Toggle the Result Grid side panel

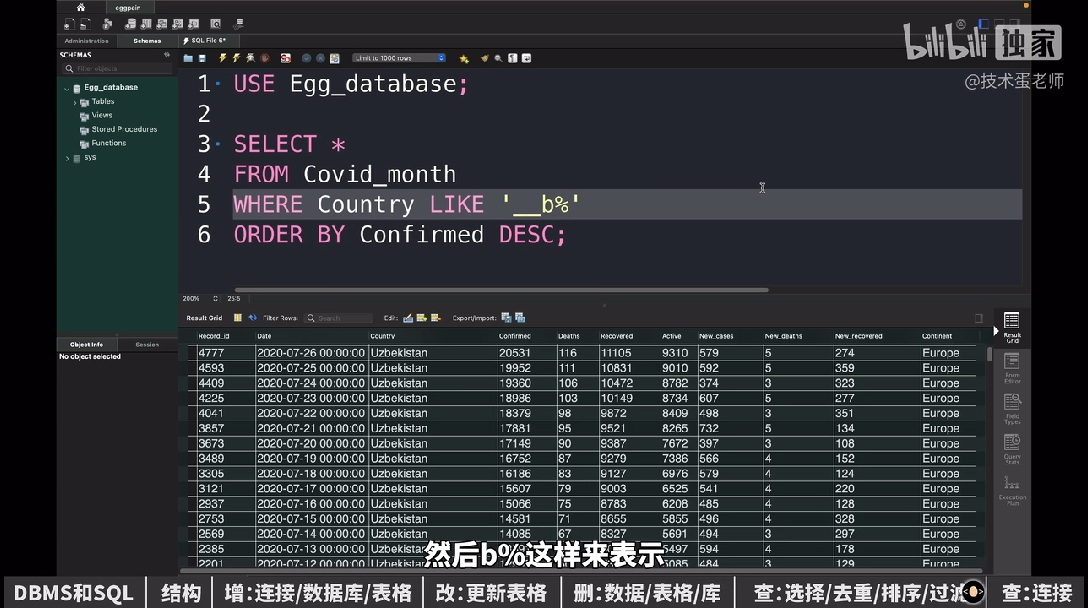(1011, 322)
